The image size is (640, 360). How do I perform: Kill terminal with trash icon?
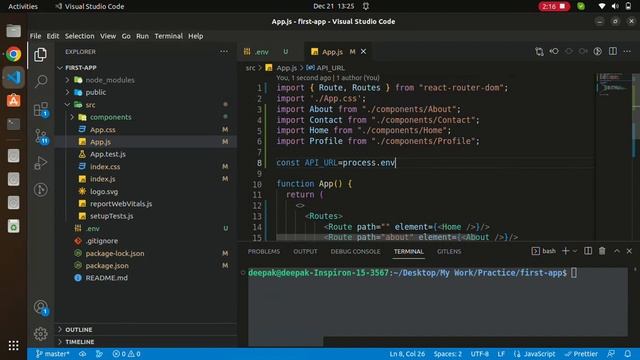click(x=602, y=251)
